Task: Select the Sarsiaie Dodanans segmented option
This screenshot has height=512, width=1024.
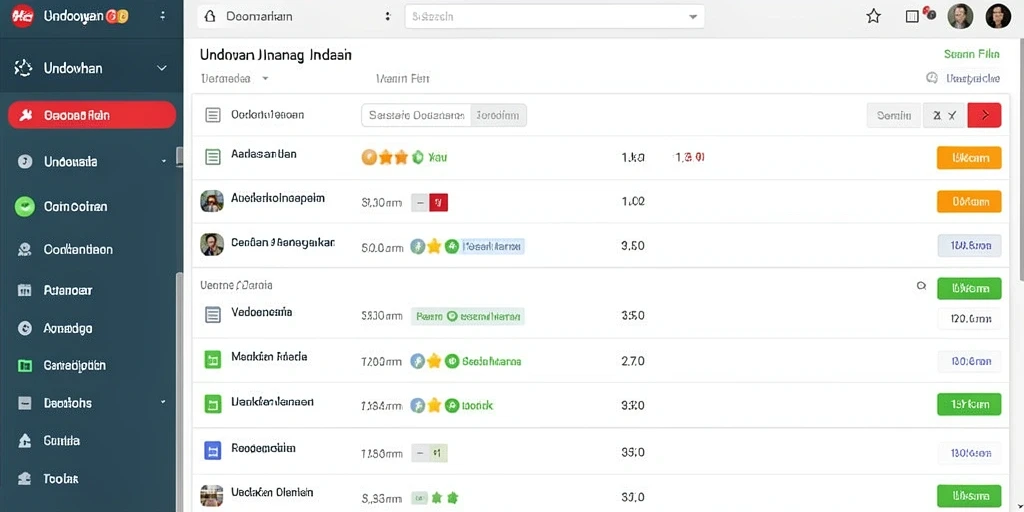Action: pos(416,116)
